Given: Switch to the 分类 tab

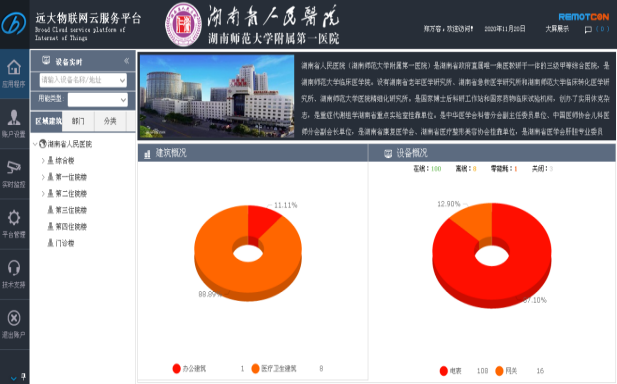Looking at the screenshot, I should pos(110,121).
